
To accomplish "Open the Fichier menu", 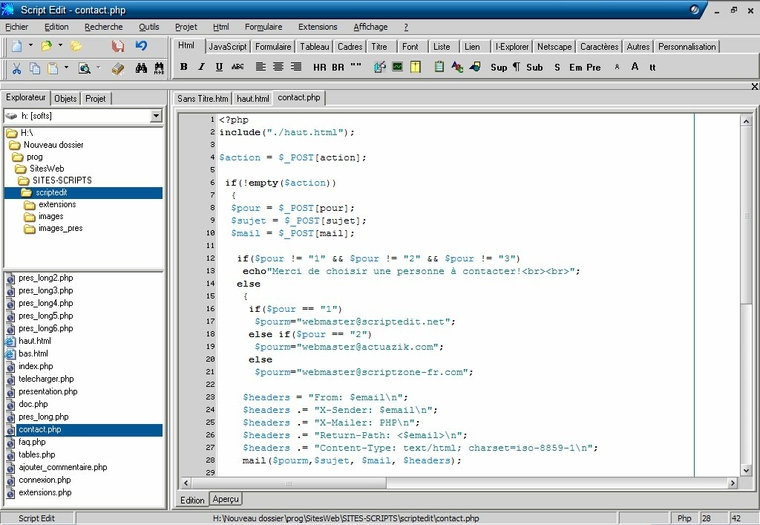I will [17, 27].
